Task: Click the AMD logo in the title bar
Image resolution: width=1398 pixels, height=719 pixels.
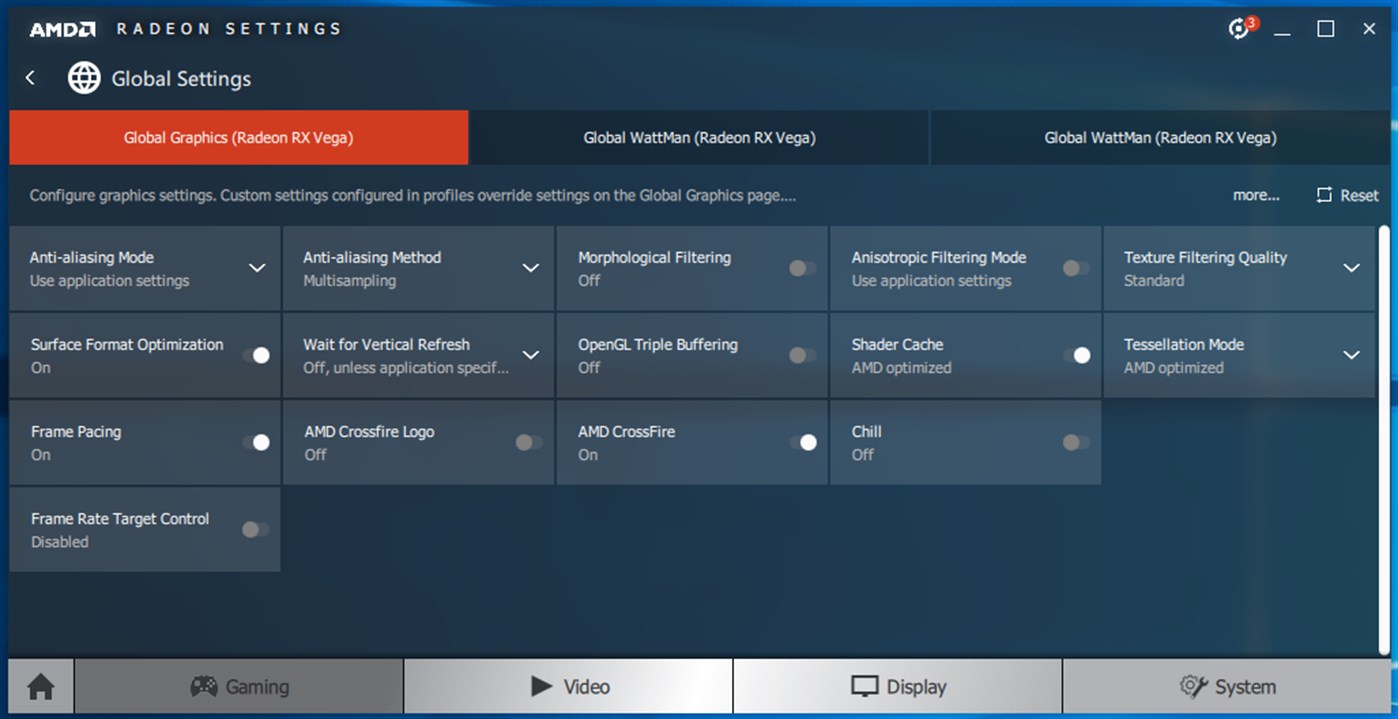Action: pos(62,29)
